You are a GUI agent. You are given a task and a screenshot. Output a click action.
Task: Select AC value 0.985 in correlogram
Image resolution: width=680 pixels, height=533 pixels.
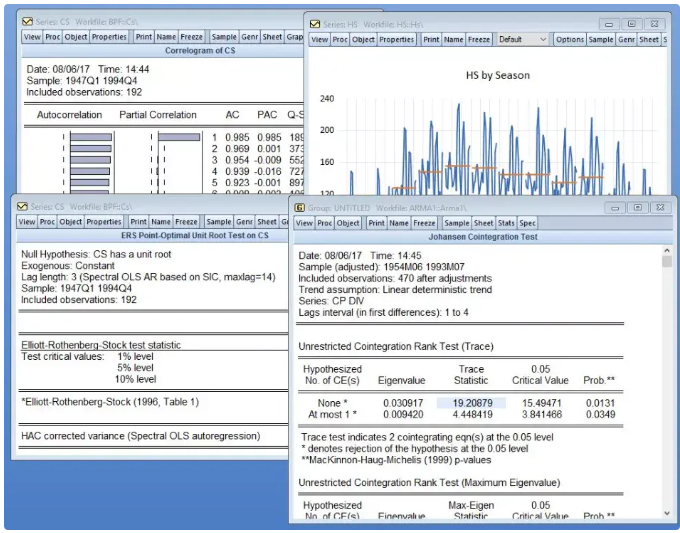(237, 137)
